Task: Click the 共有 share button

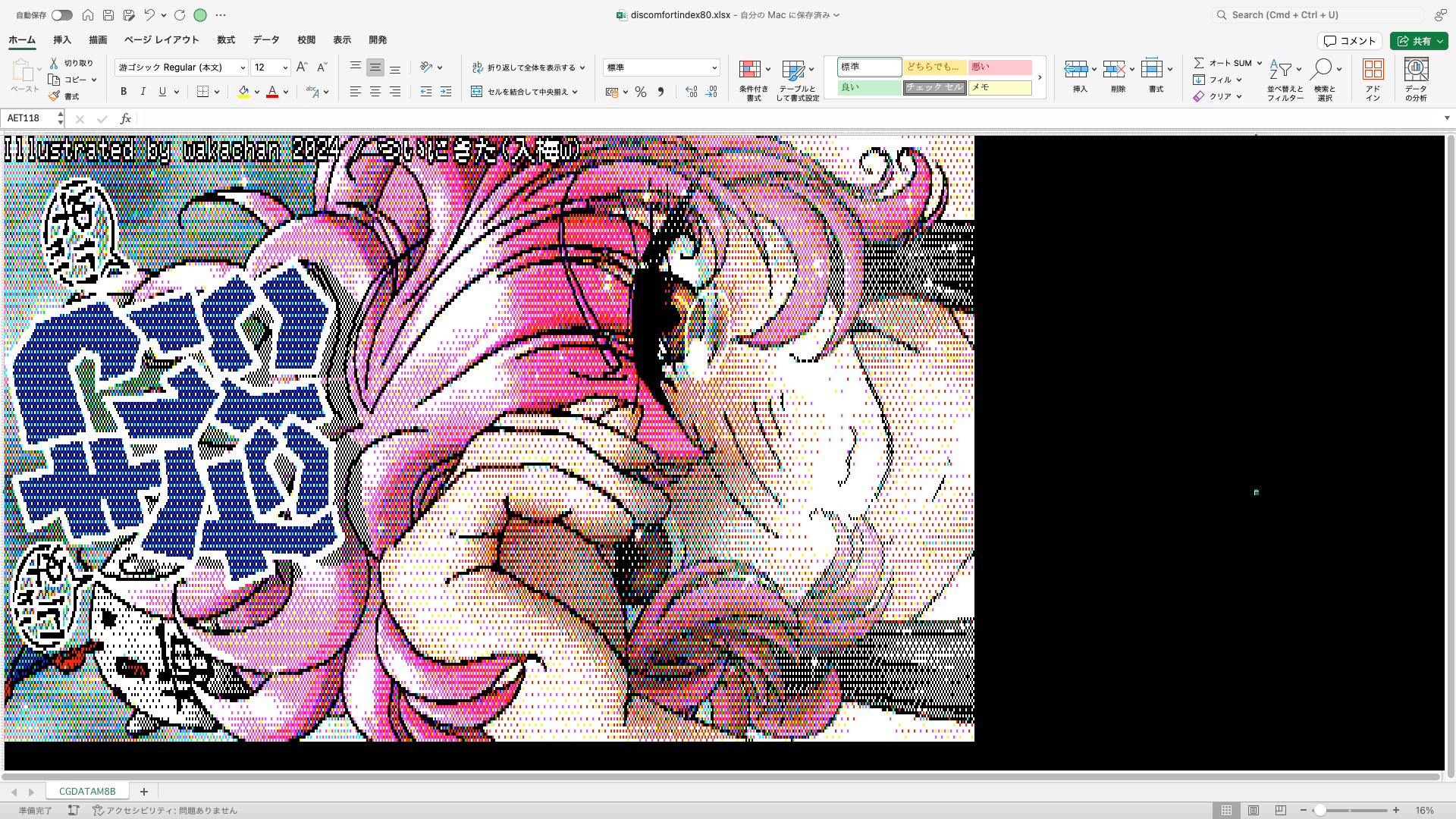Action: [1419, 41]
